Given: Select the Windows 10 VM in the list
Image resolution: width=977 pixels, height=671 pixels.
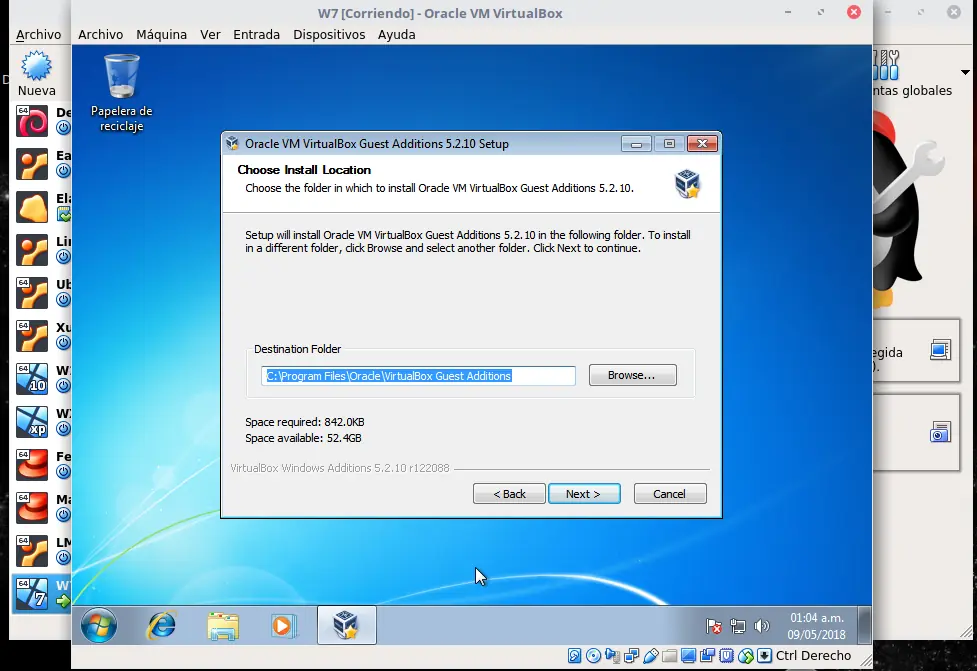Looking at the screenshot, I should coord(41,379).
